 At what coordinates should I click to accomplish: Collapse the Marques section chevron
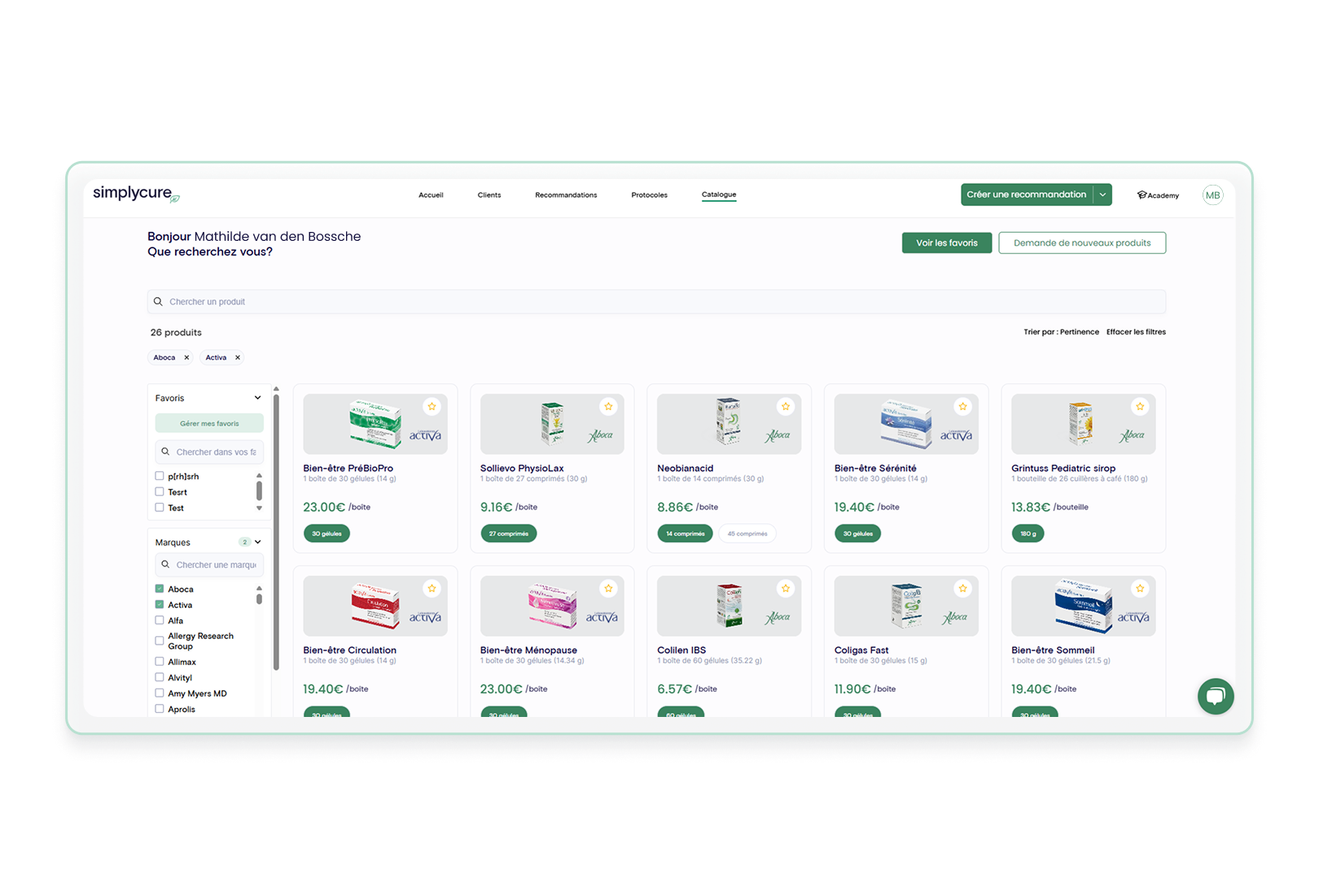tap(258, 542)
